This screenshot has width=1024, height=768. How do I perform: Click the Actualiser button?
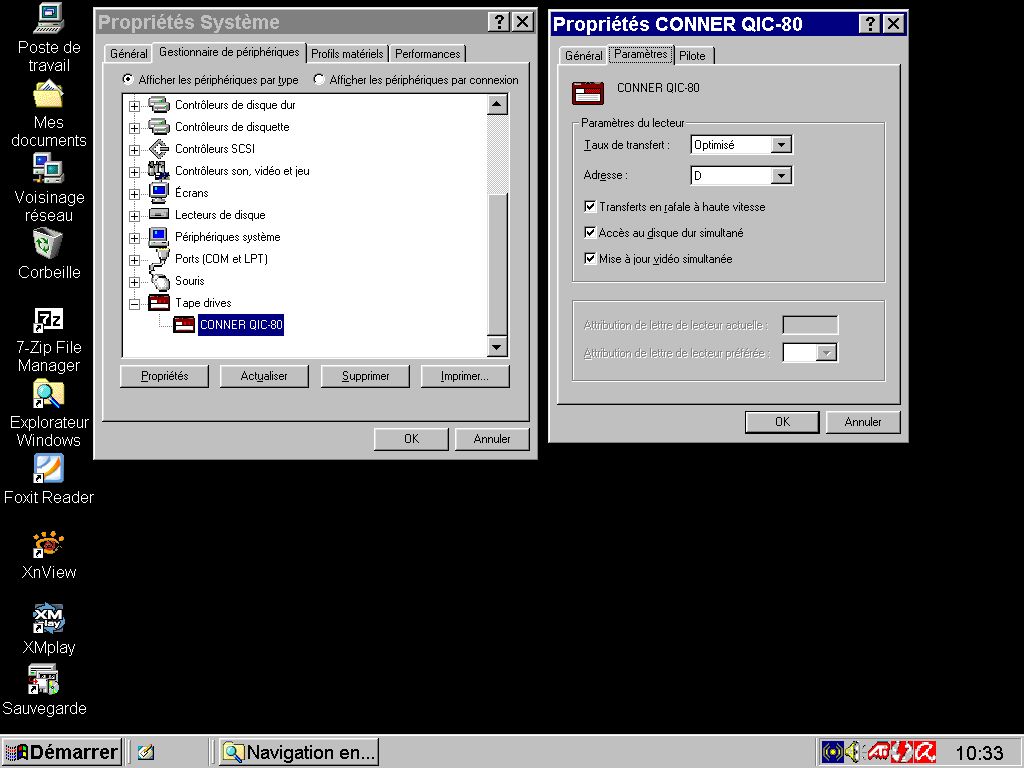pos(264,376)
